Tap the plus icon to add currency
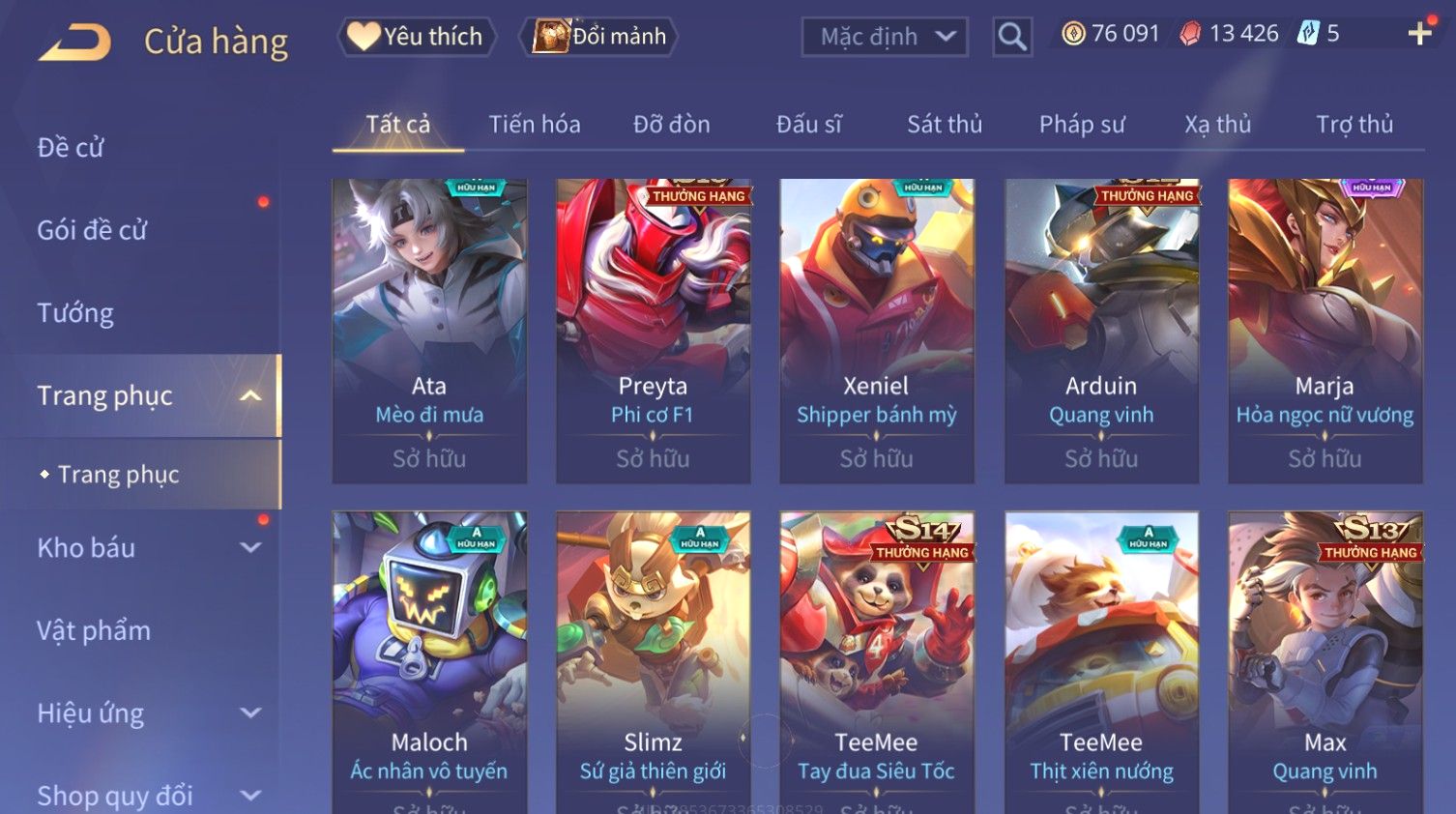This screenshot has width=1456, height=814. [x=1419, y=34]
